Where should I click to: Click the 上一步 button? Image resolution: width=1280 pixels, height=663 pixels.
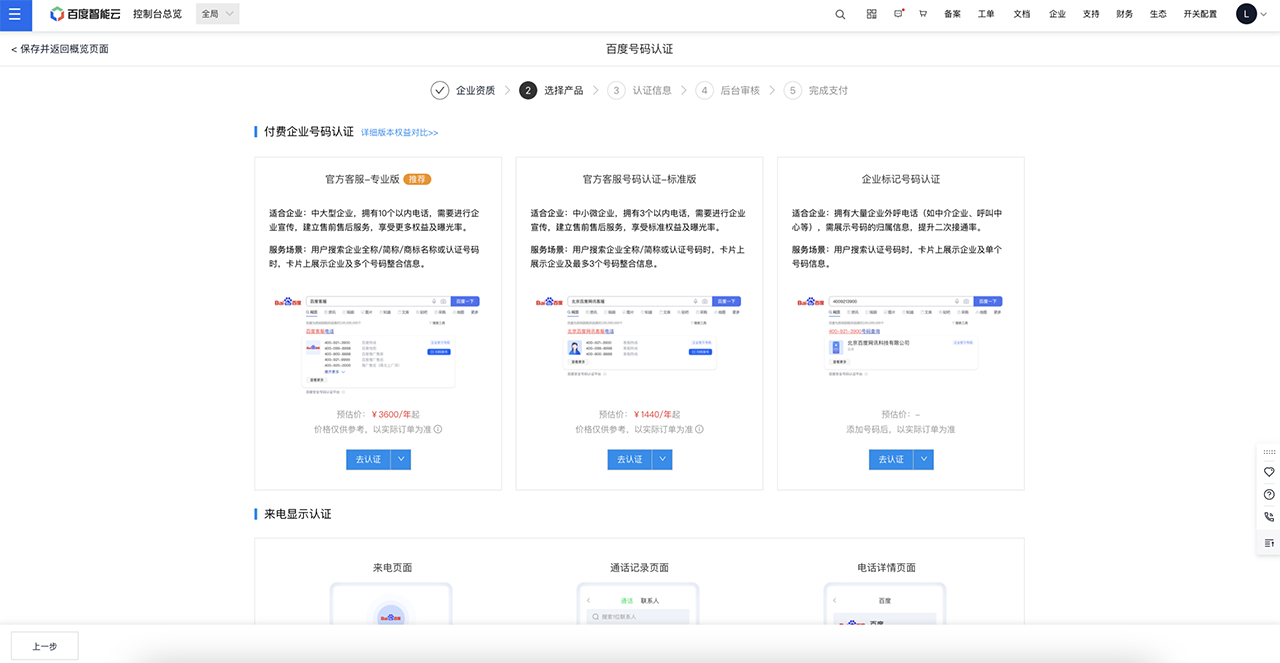pos(44,646)
